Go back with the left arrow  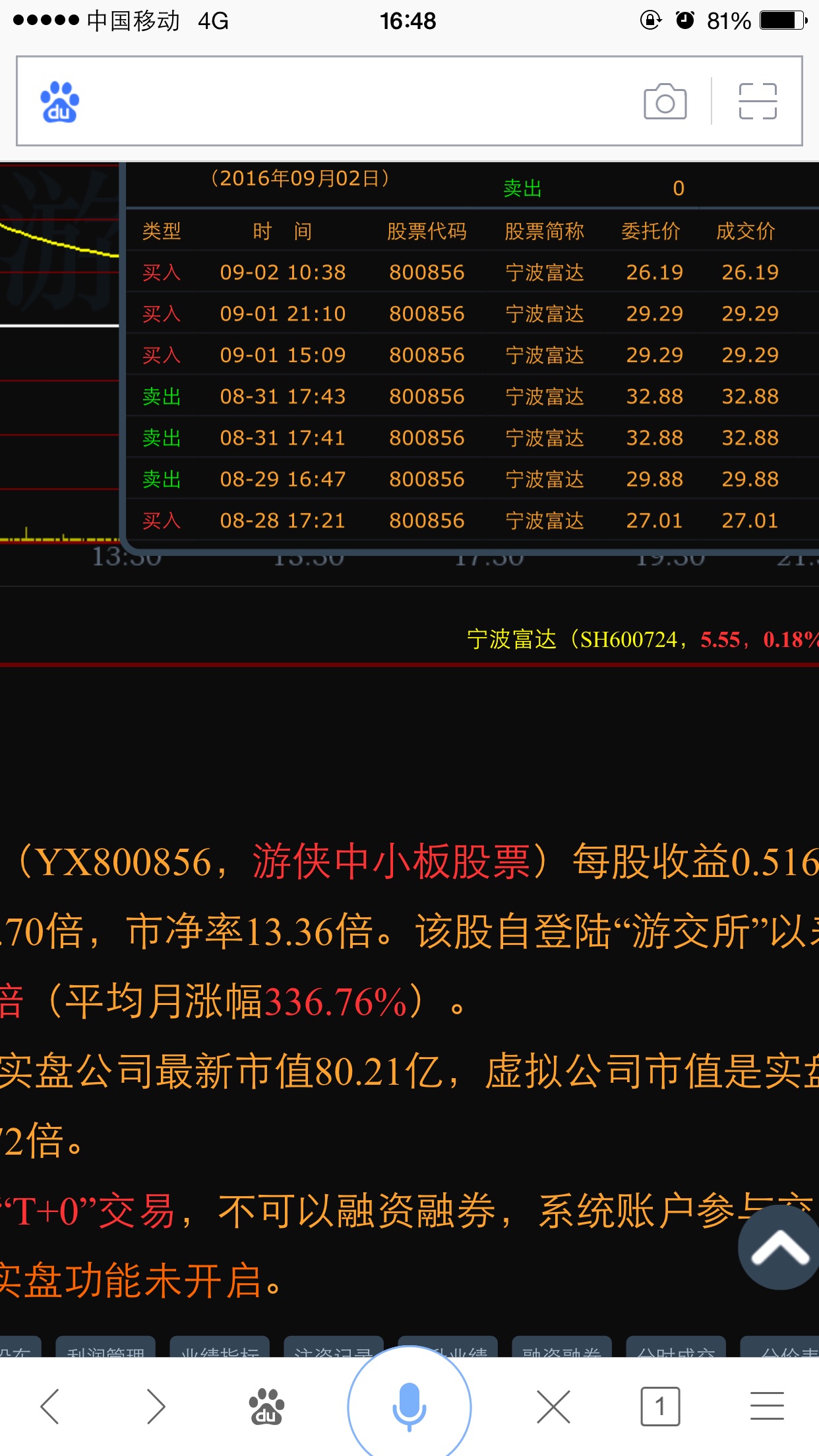click(x=50, y=1406)
